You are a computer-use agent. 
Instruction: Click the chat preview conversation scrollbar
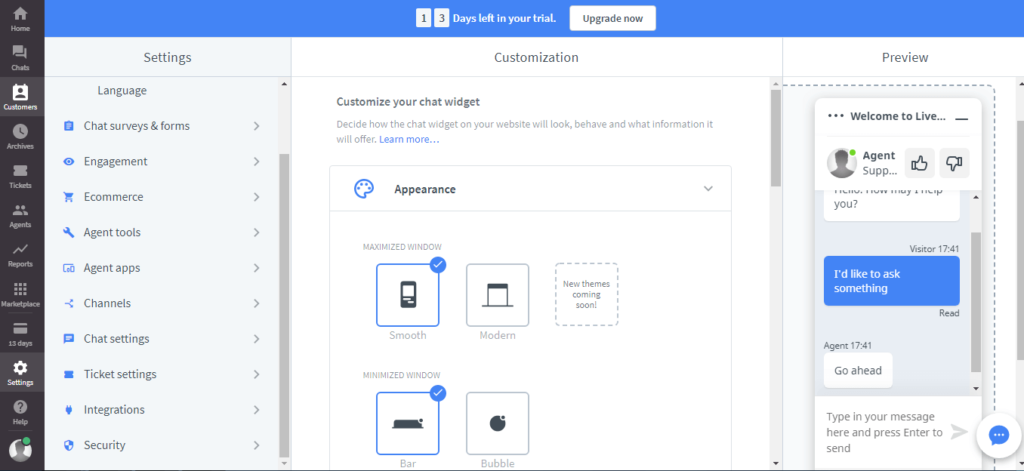pyautogui.click(x=976, y=300)
